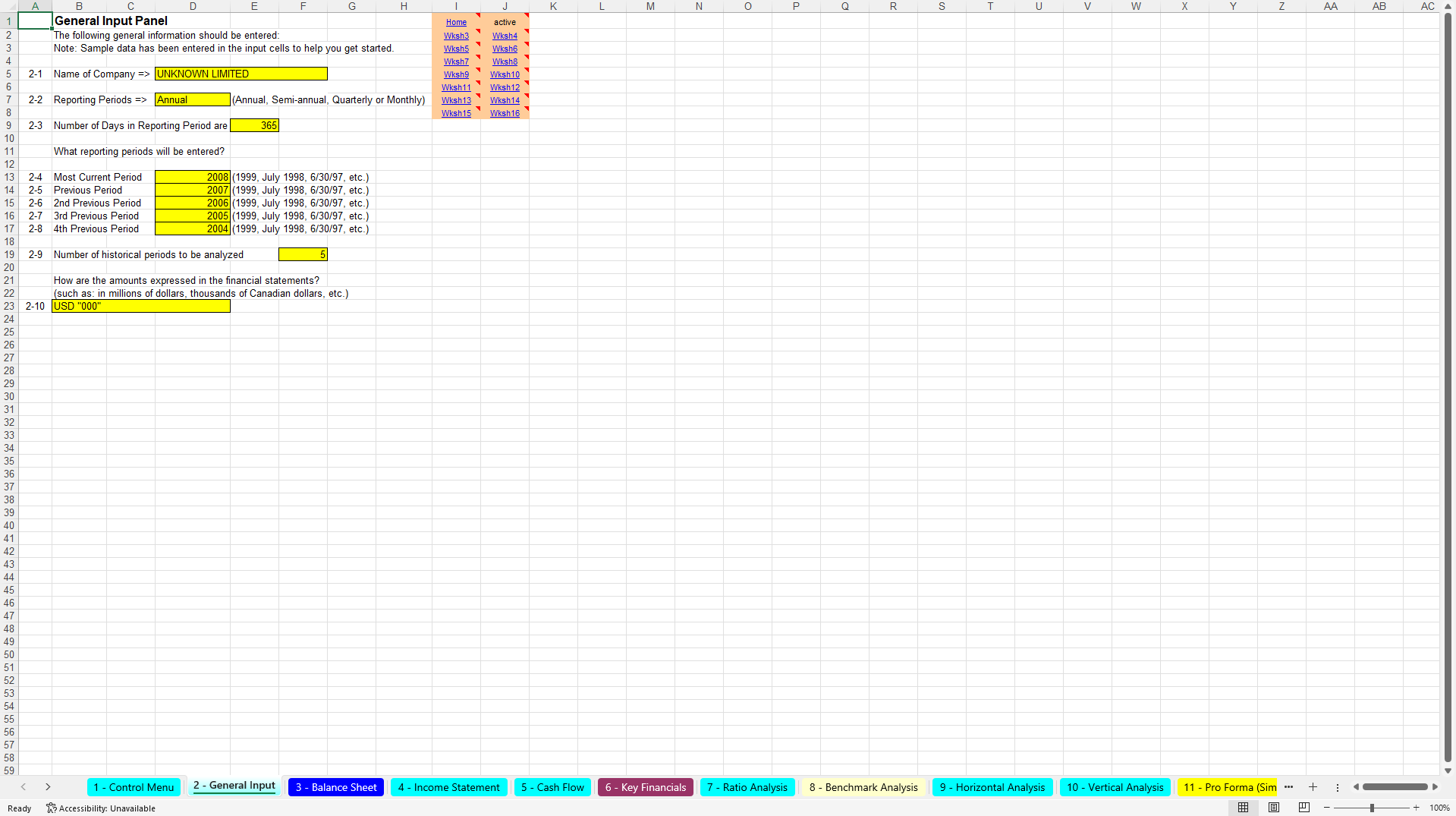Click the select-all corner of the grid
The image size is (1456, 816).
point(9,6)
